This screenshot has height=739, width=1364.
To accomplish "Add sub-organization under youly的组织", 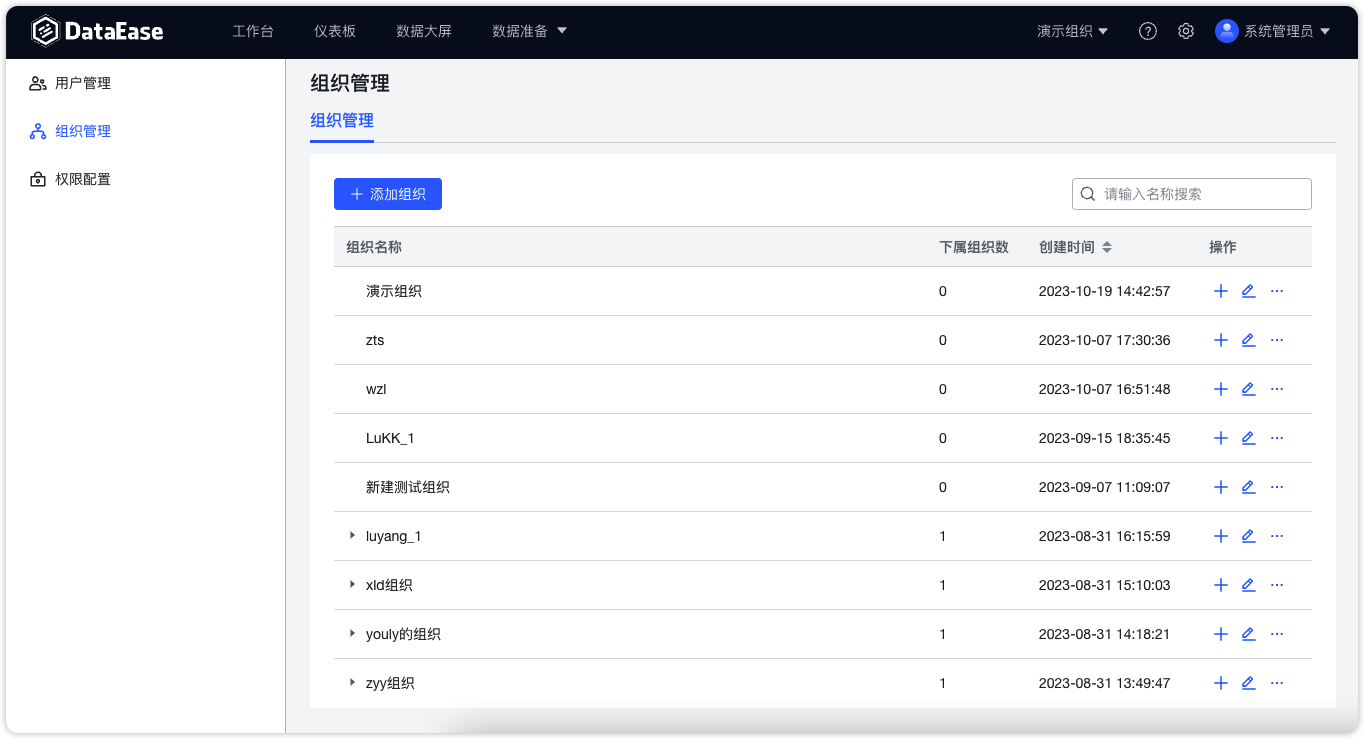I will pyautogui.click(x=1220, y=634).
